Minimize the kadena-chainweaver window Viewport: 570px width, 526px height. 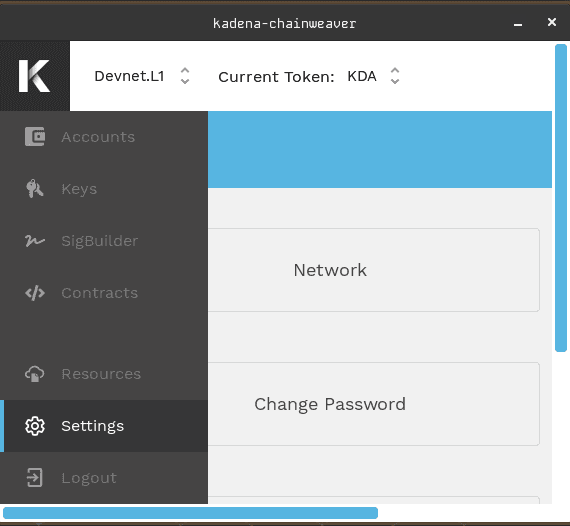[x=518, y=23]
